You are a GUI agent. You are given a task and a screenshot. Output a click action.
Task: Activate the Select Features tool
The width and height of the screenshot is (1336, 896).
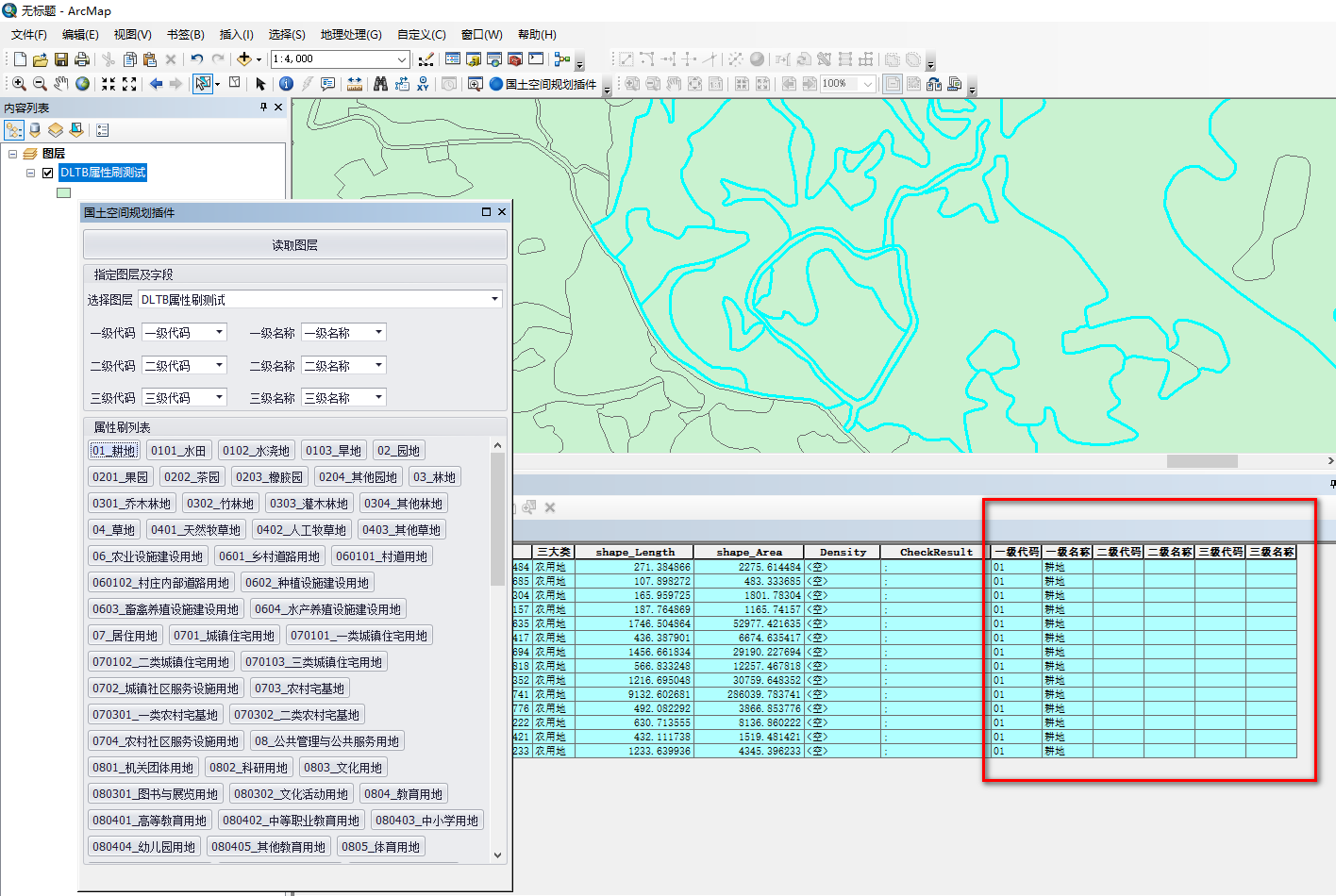click(202, 84)
